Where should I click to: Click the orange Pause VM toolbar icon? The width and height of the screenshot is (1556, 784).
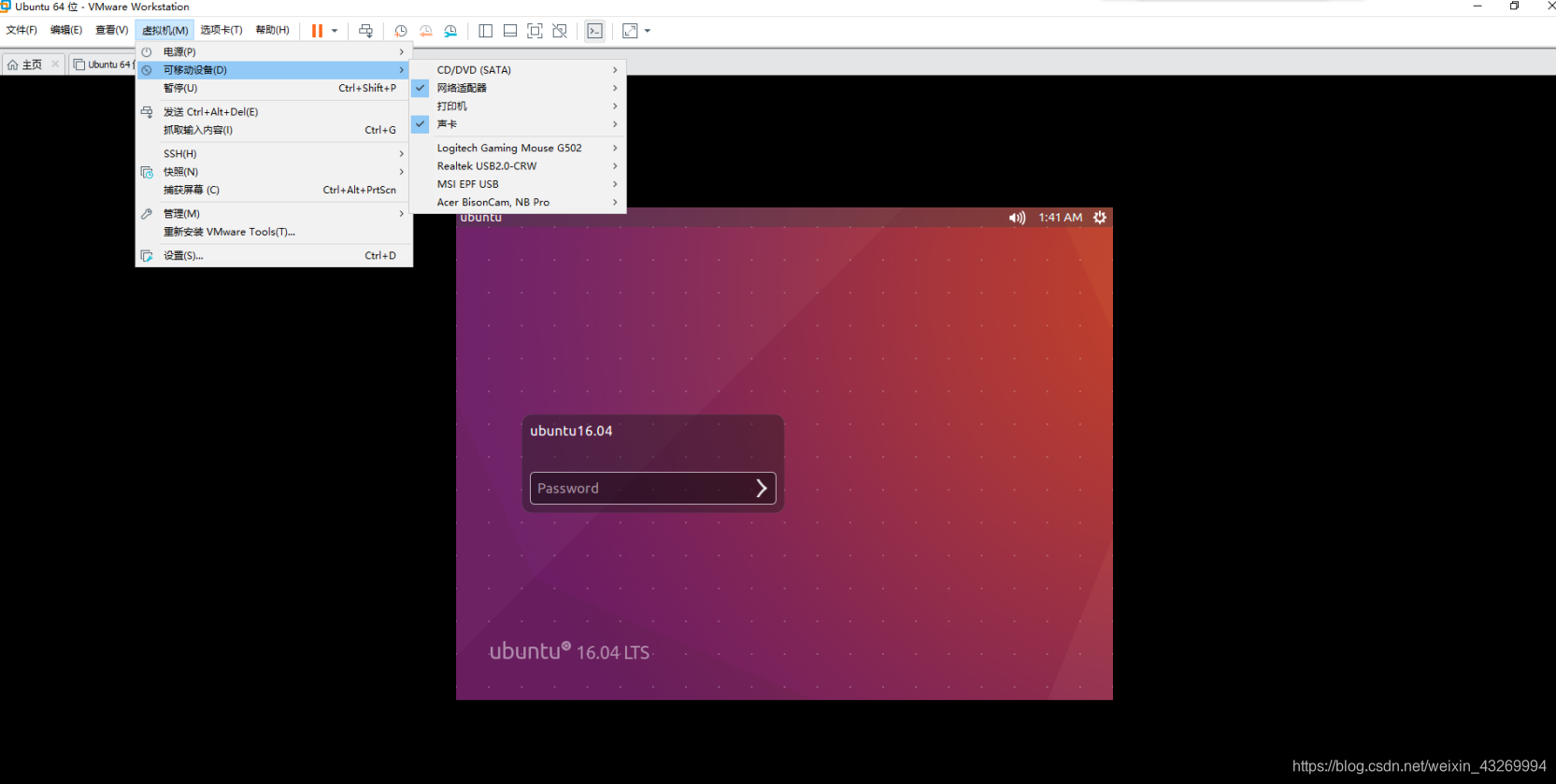pyautogui.click(x=317, y=31)
